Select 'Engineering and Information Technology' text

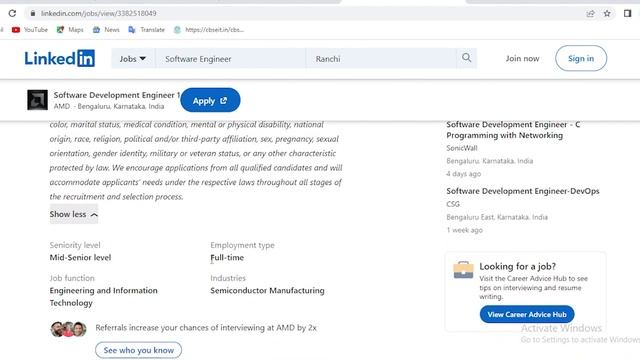(x=103, y=297)
